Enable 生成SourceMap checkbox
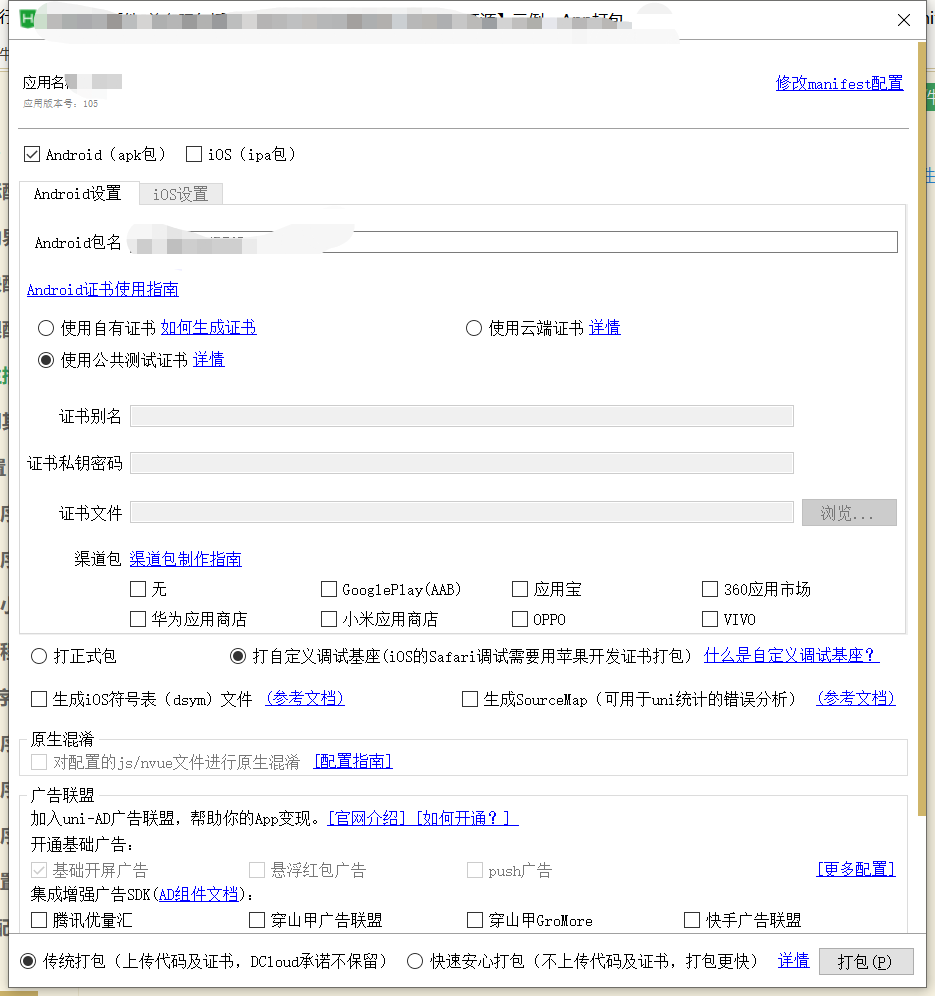The width and height of the screenshot is (935, 996). point(470,700)
